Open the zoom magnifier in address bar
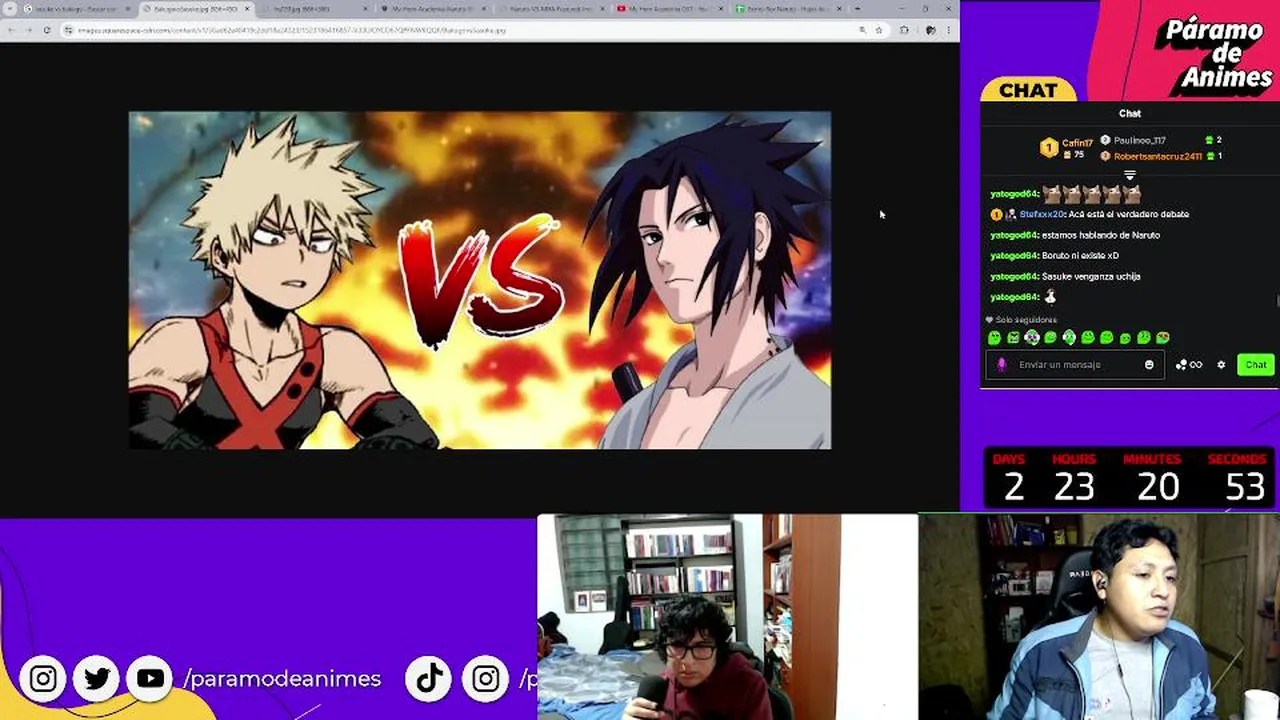Image resolution: width=1280 pixels, height=720 pixels. (862, 30)
